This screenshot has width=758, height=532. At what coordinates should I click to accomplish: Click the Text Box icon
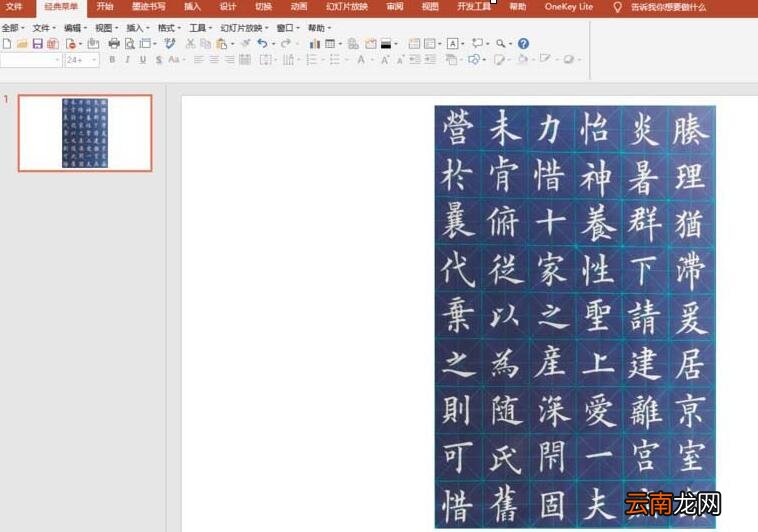(x=452, y=44)
